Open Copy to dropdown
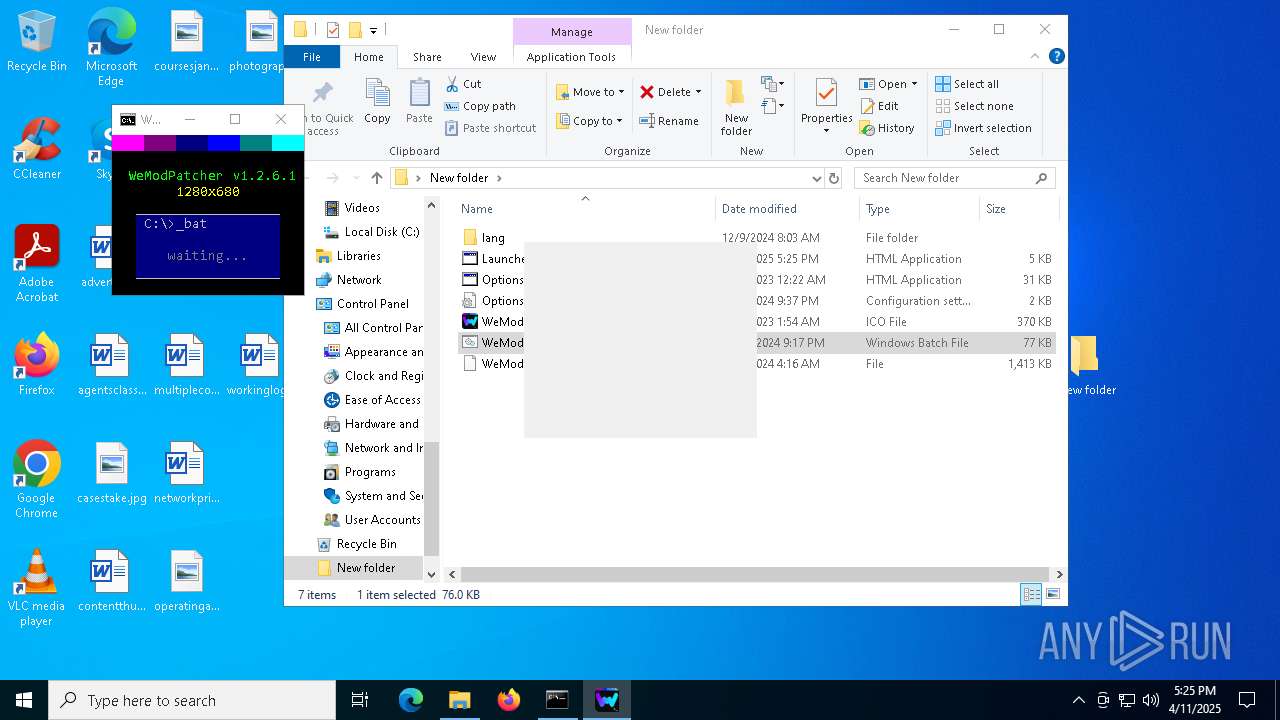The image size is (1280, 720). (x=590, y=121)
